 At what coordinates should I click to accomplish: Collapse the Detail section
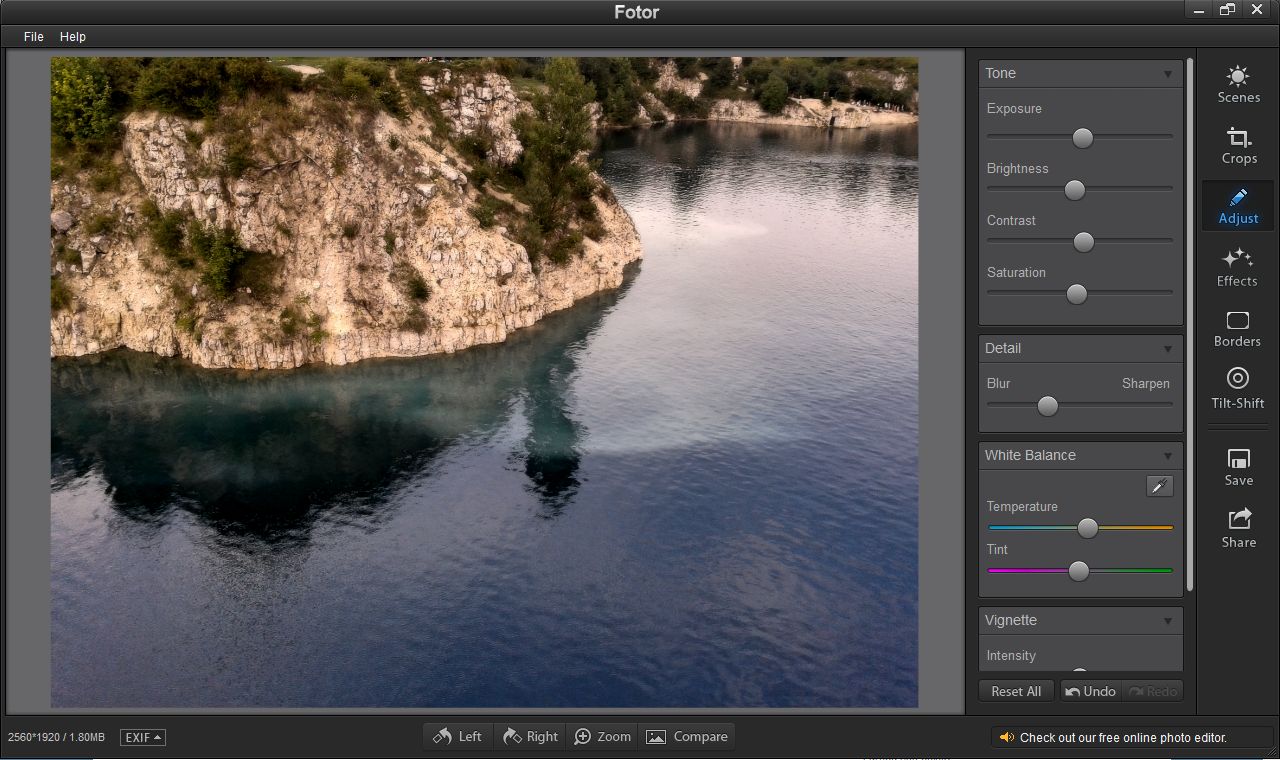1167,349
